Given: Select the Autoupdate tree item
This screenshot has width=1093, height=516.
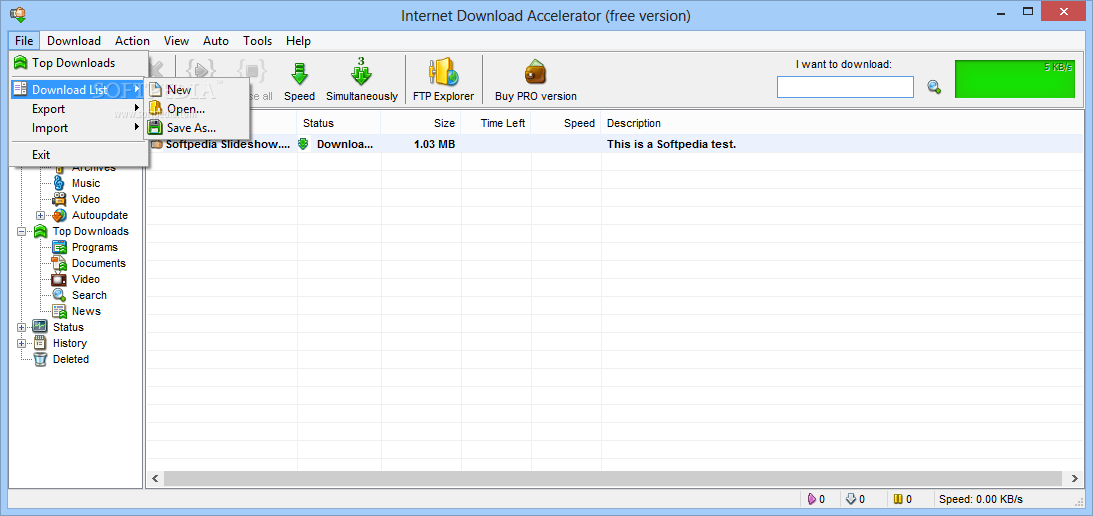Looking at the screenshot, I should [x=100, y=215].
